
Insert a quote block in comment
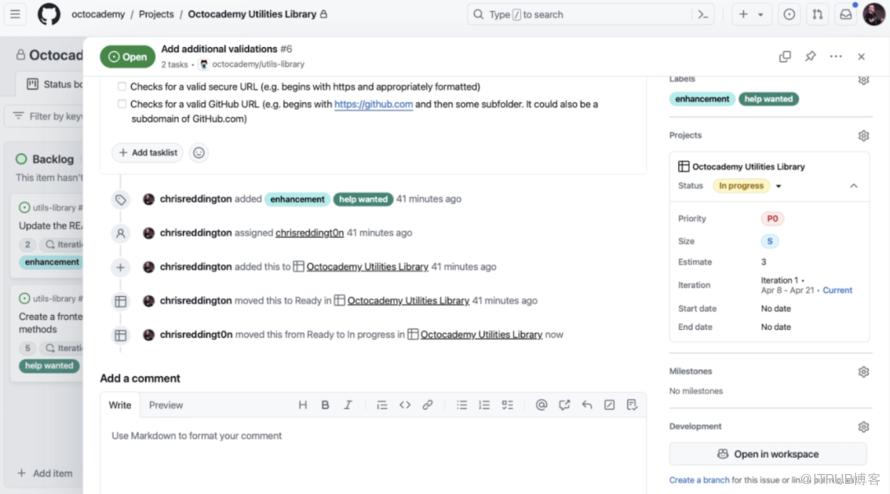(382, 405)
